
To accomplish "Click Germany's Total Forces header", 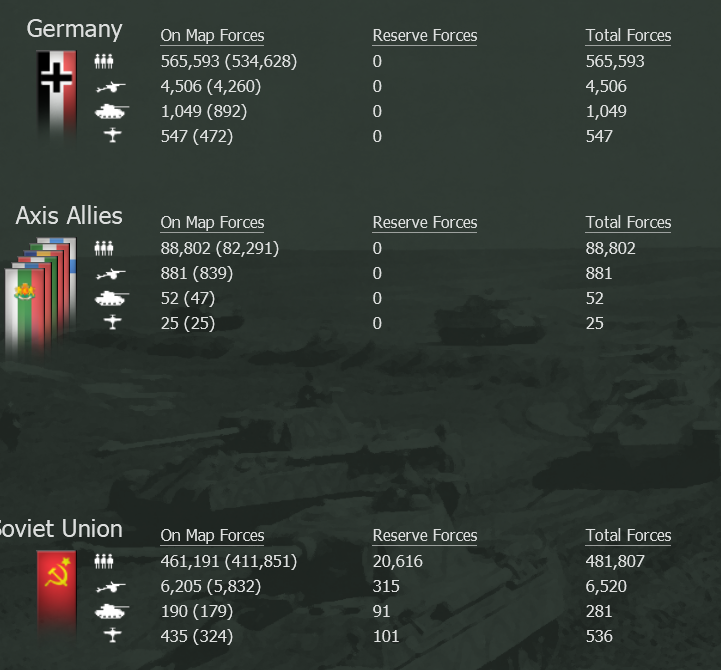I will click(628, 35).
